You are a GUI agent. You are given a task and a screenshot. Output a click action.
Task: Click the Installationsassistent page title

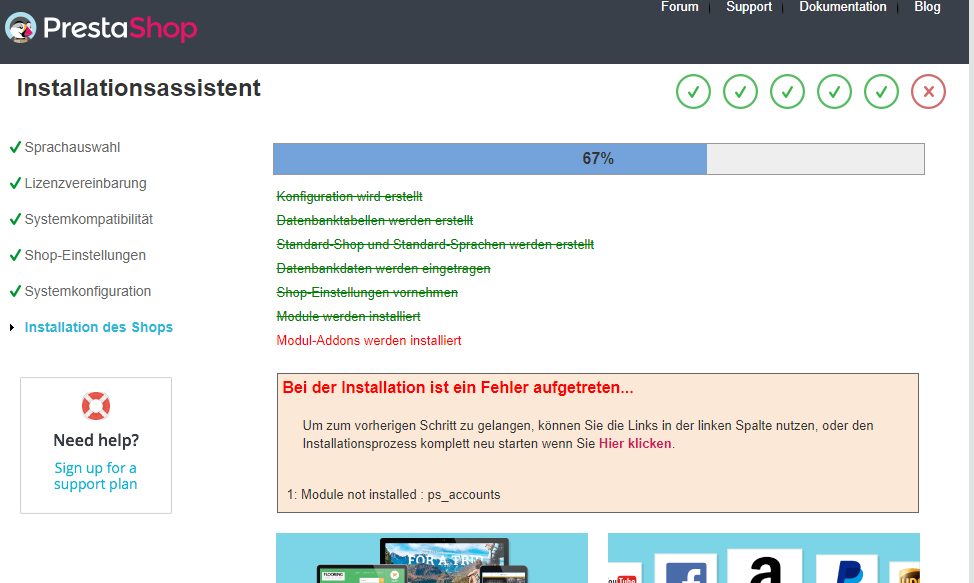coord(139,88)
